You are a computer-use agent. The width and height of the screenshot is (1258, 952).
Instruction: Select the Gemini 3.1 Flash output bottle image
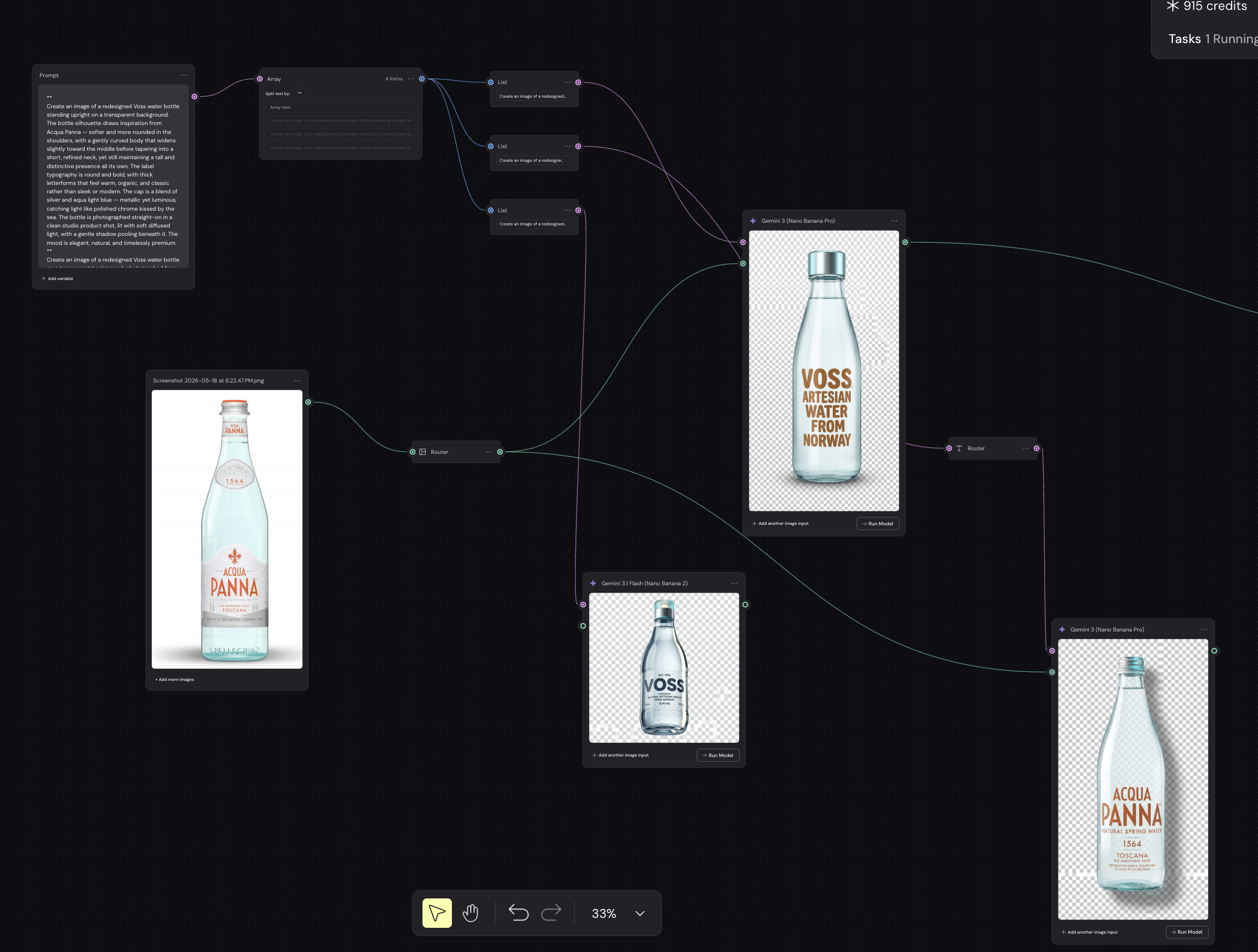(664, 668)
